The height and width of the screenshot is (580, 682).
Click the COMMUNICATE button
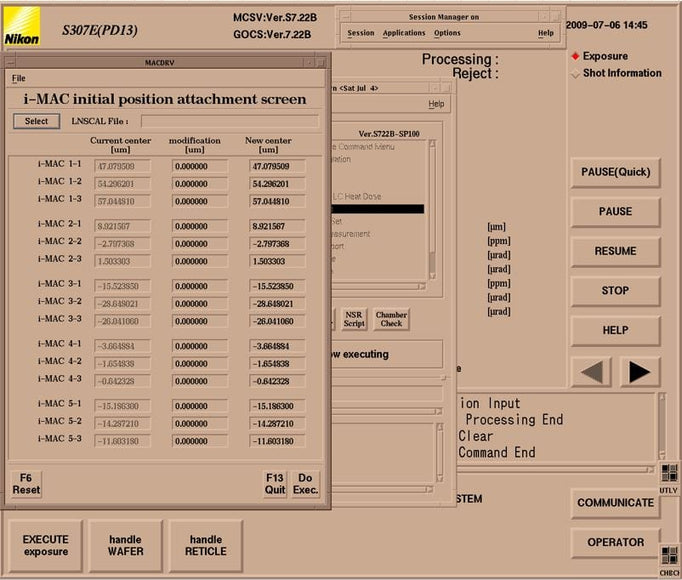[615, 503]
